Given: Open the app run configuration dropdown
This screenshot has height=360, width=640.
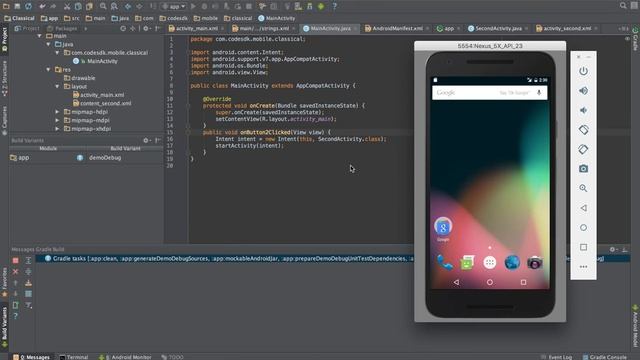Looking at the screenshot, I should 173,7.
